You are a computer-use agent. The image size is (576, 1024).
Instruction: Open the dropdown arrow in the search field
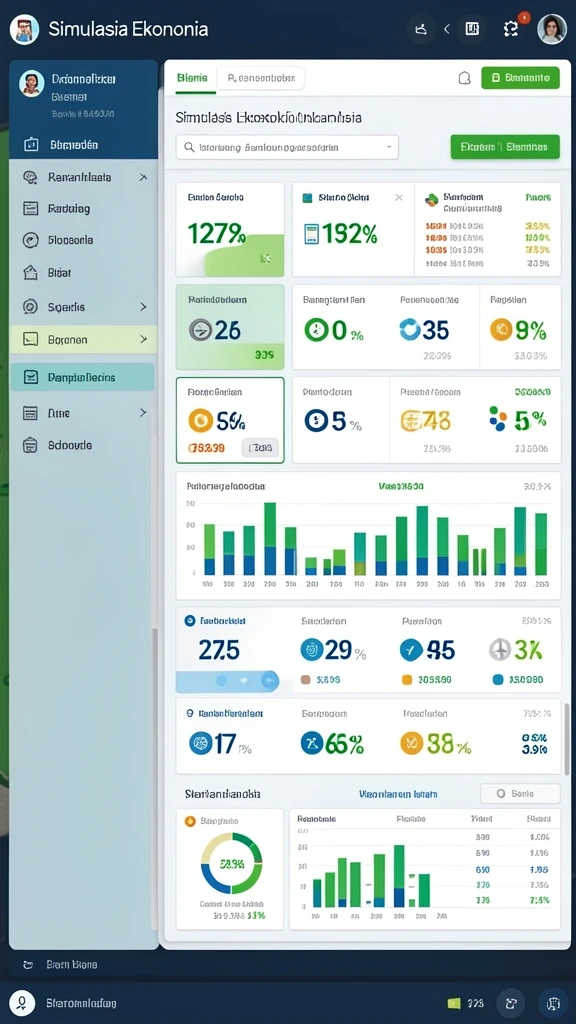(x=389, y=147)
